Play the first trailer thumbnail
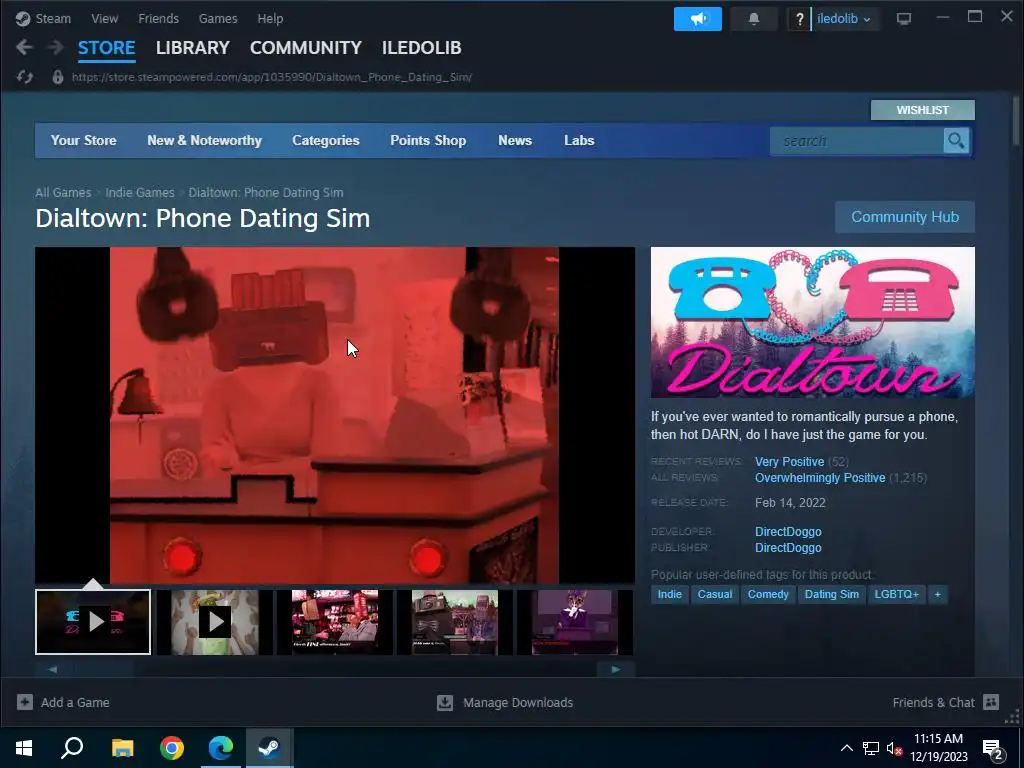This screenshot has height=768, width=1024. 93,622
